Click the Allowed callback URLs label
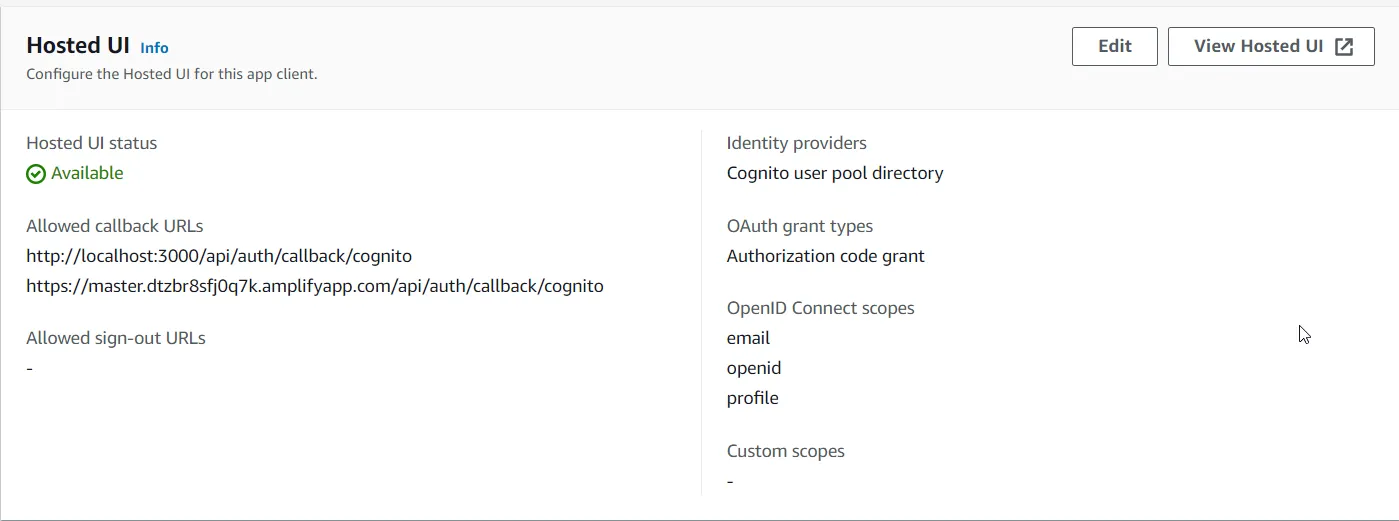The image size is (1399, 521). pyautogui.click(x=115, y=226)
